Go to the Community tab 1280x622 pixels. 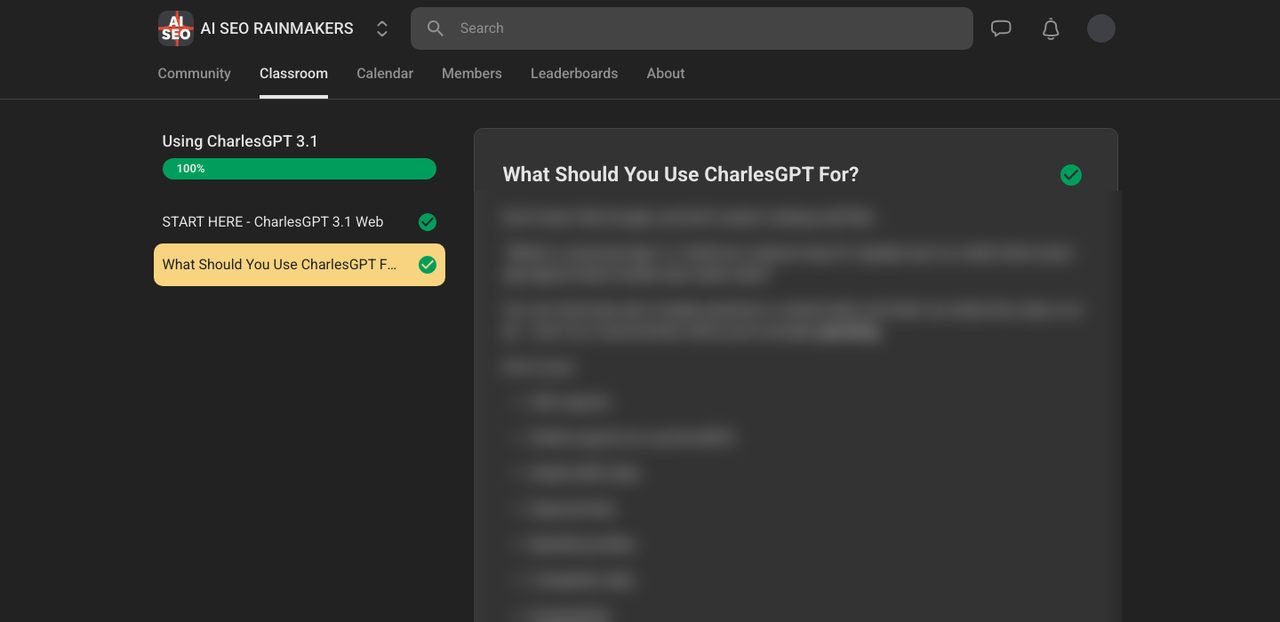pos(194,73)
